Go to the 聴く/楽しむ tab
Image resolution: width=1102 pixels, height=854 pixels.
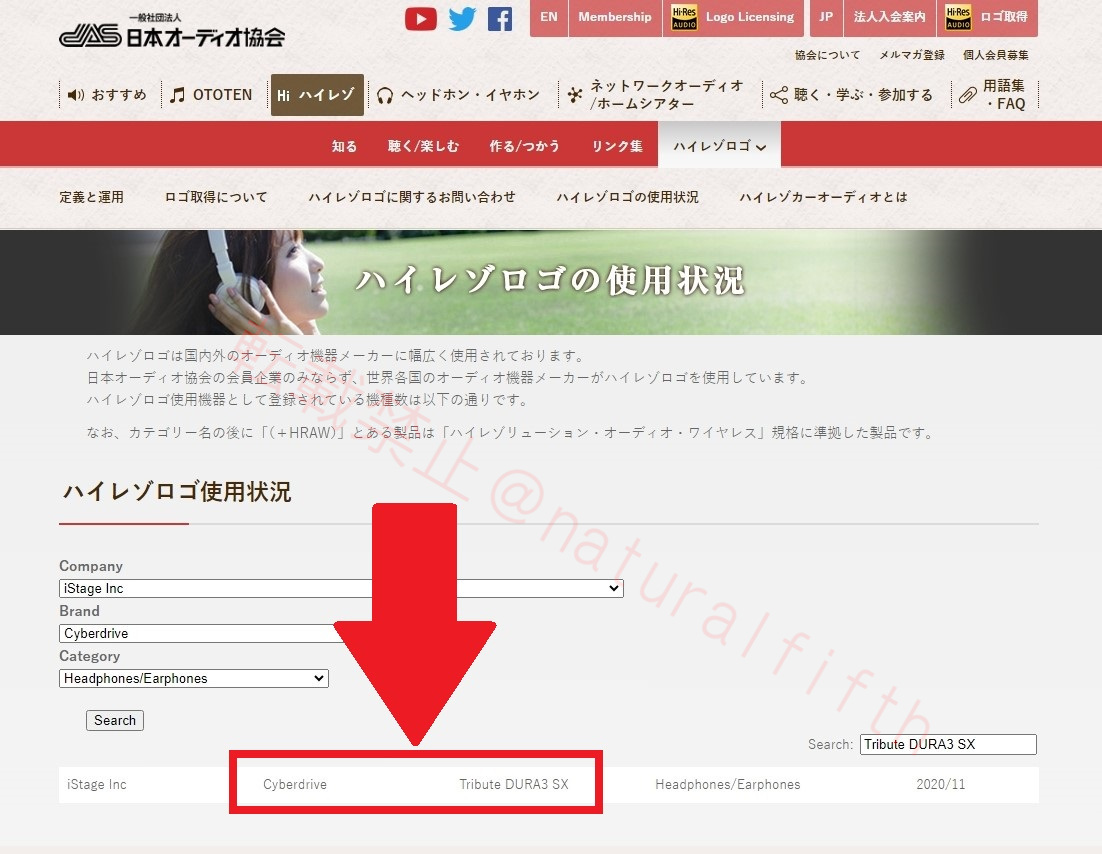point(423,146)
